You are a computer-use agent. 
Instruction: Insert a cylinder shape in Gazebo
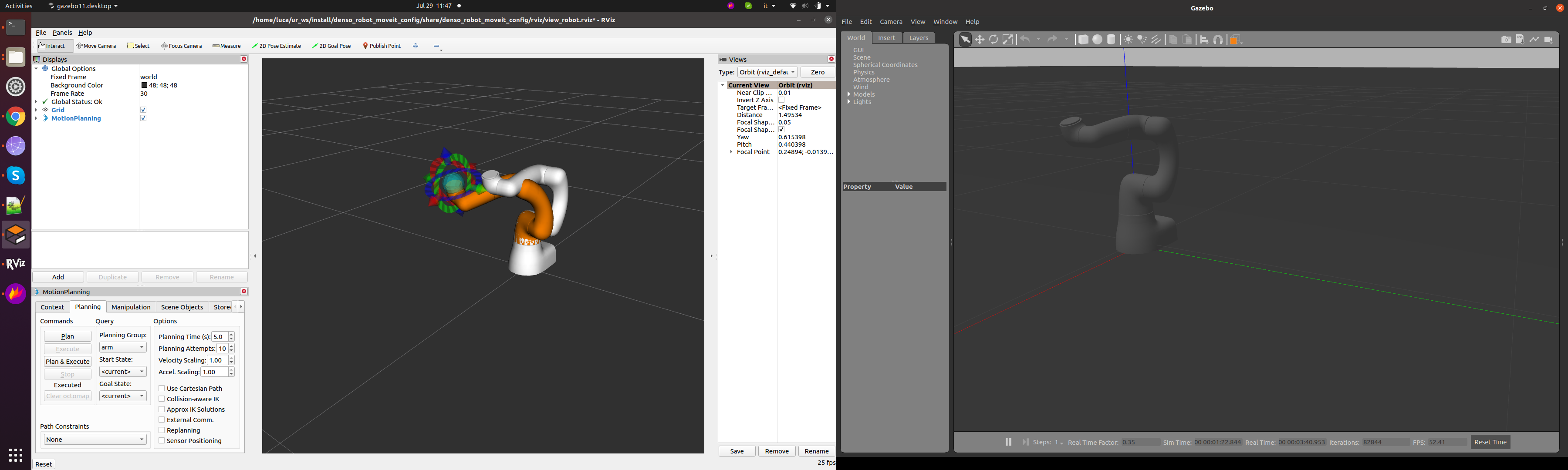click(x=1111, y=40)
